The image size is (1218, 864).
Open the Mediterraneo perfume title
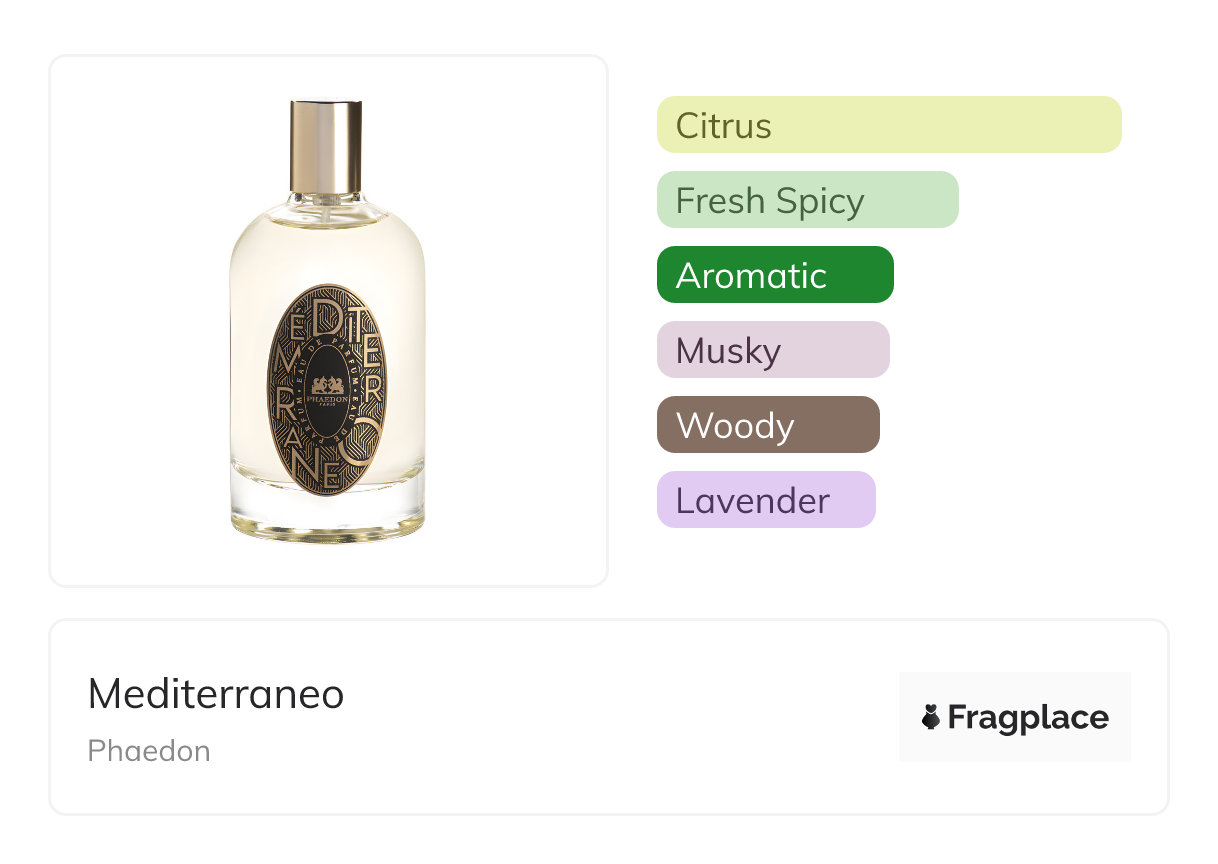pos(216,694)
